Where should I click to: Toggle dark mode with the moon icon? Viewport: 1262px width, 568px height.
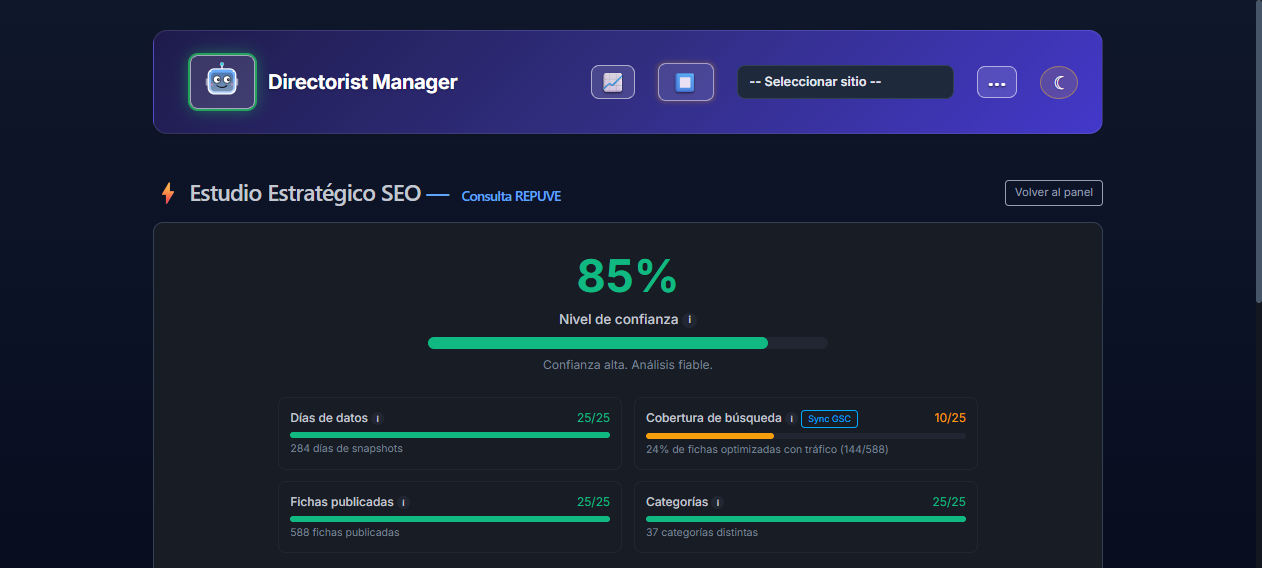pos(1059,82)
